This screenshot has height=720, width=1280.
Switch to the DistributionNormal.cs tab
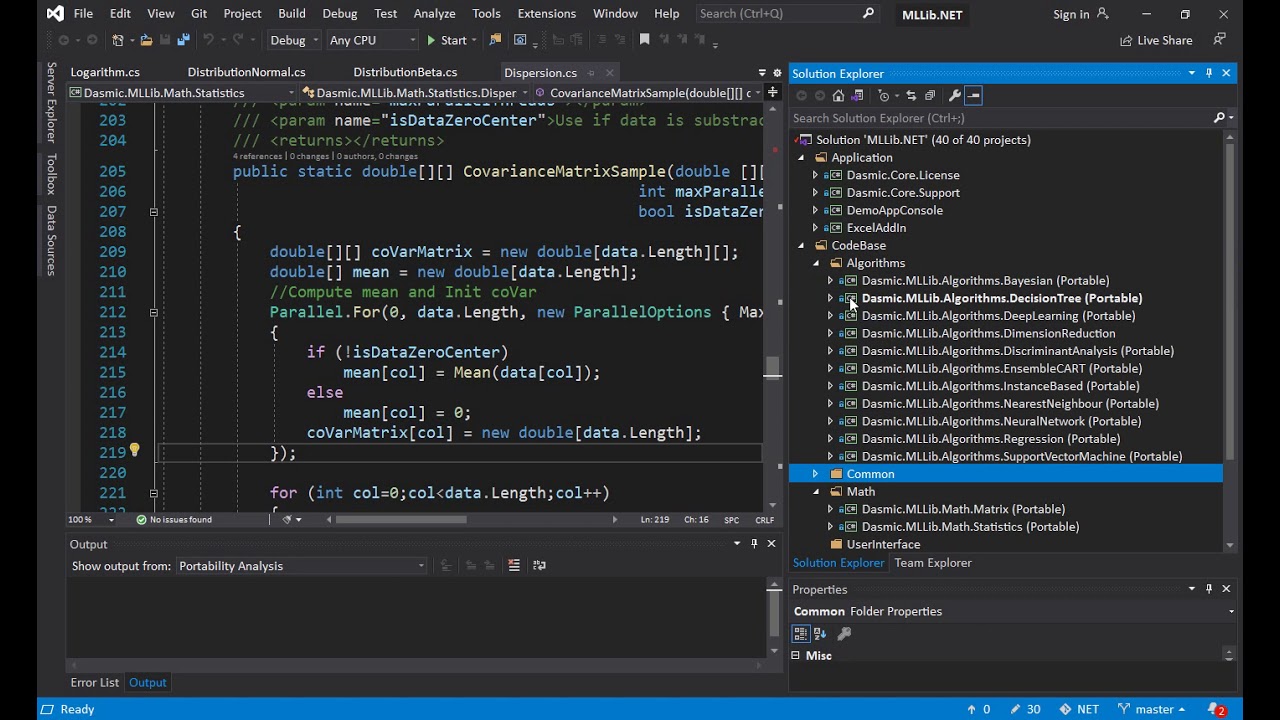(246, 72)
